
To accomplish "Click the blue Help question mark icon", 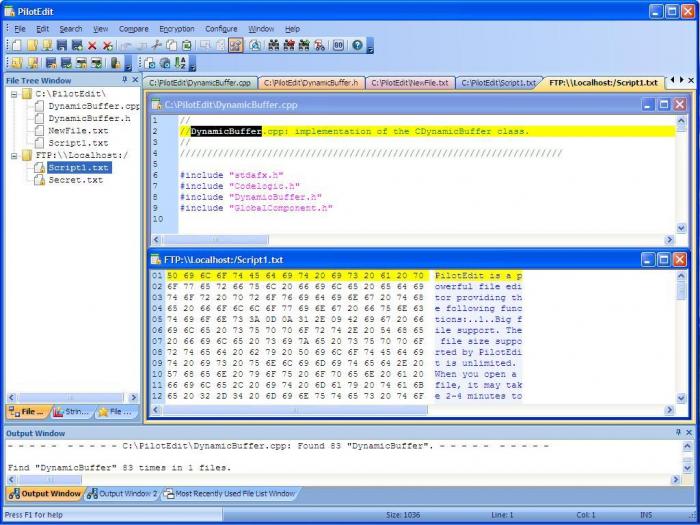I will (x=358, y=46).
